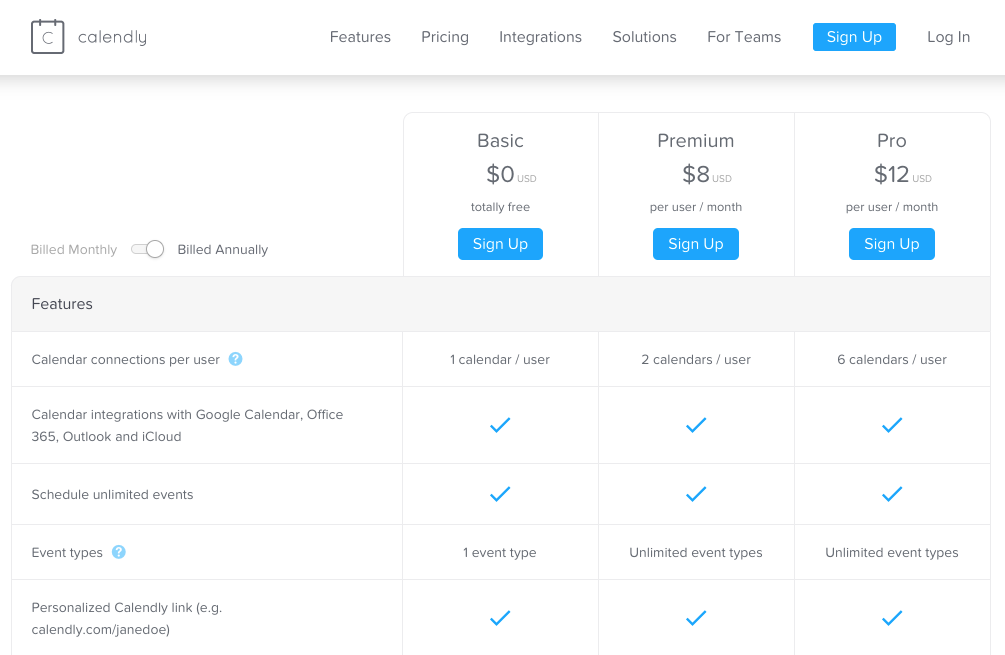Viewport: 1005px width, 655px height.
Task: Click 'Calendar integrations with Google Calendar' label
Action: click(x=187, y=426)
